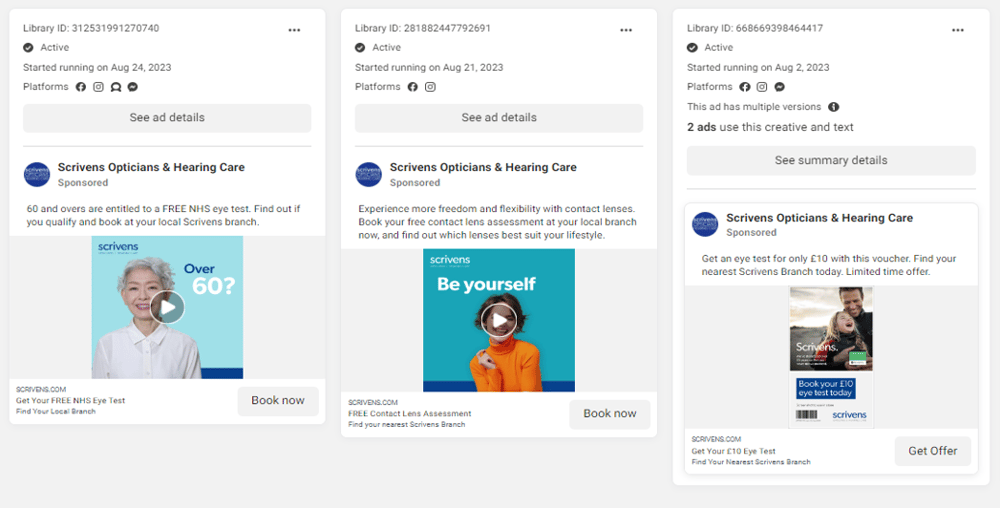The height and width of the screenshot is (508, 1000).
Task: Click the Scrivens profile logo on the NHS eye test ad
Action: tap(37, 175)
